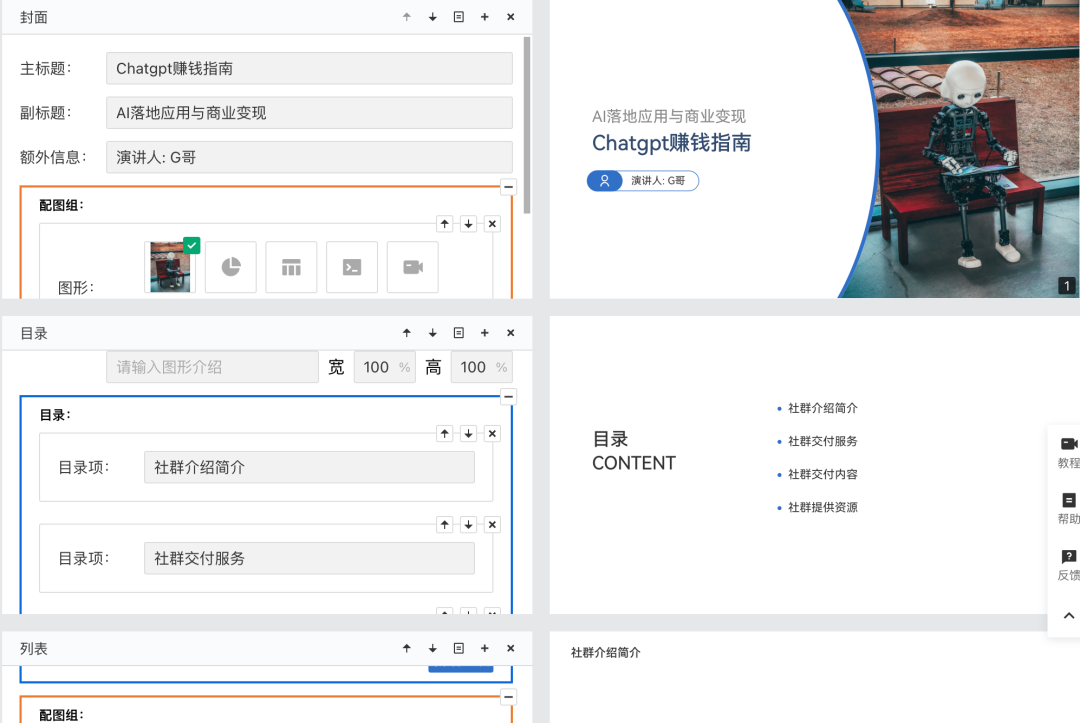Edit the 社群交付服务 目录项 field

tap(309, 558)
